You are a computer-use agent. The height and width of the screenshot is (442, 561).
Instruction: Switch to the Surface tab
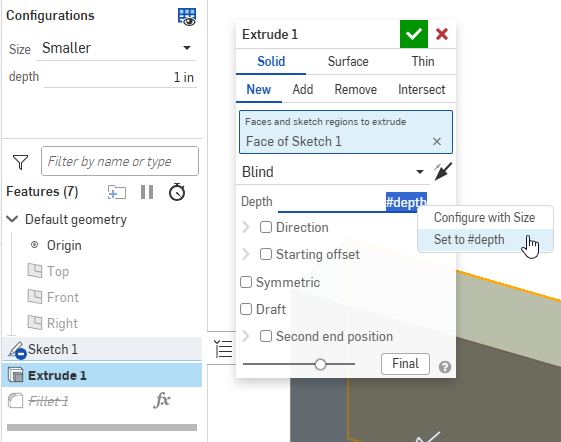(348, 62)
